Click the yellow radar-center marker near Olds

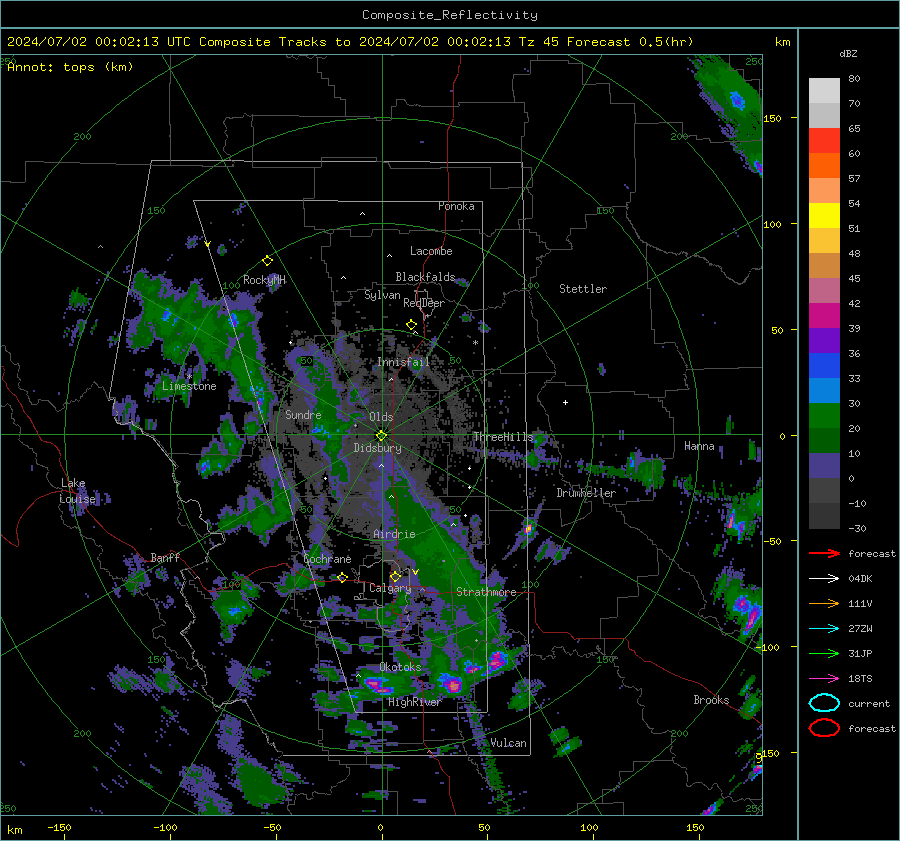pyautogui.click(x=381, y=435)
